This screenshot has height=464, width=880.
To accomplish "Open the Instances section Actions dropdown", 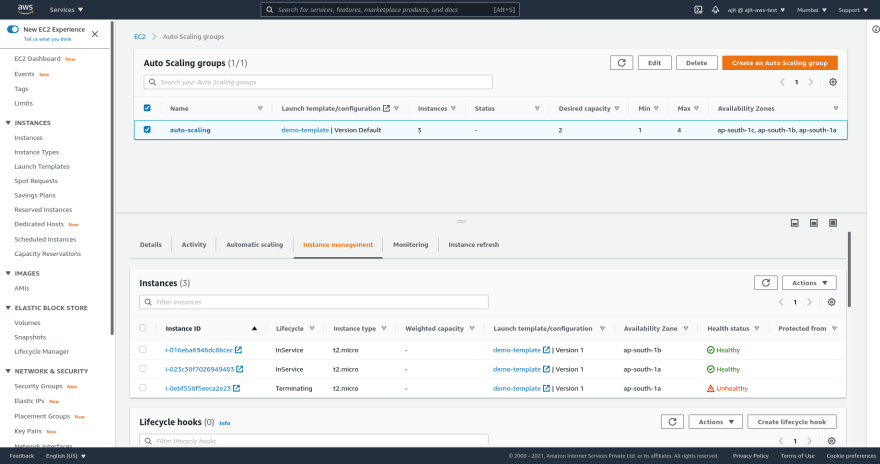I will (x=809, y=283).
